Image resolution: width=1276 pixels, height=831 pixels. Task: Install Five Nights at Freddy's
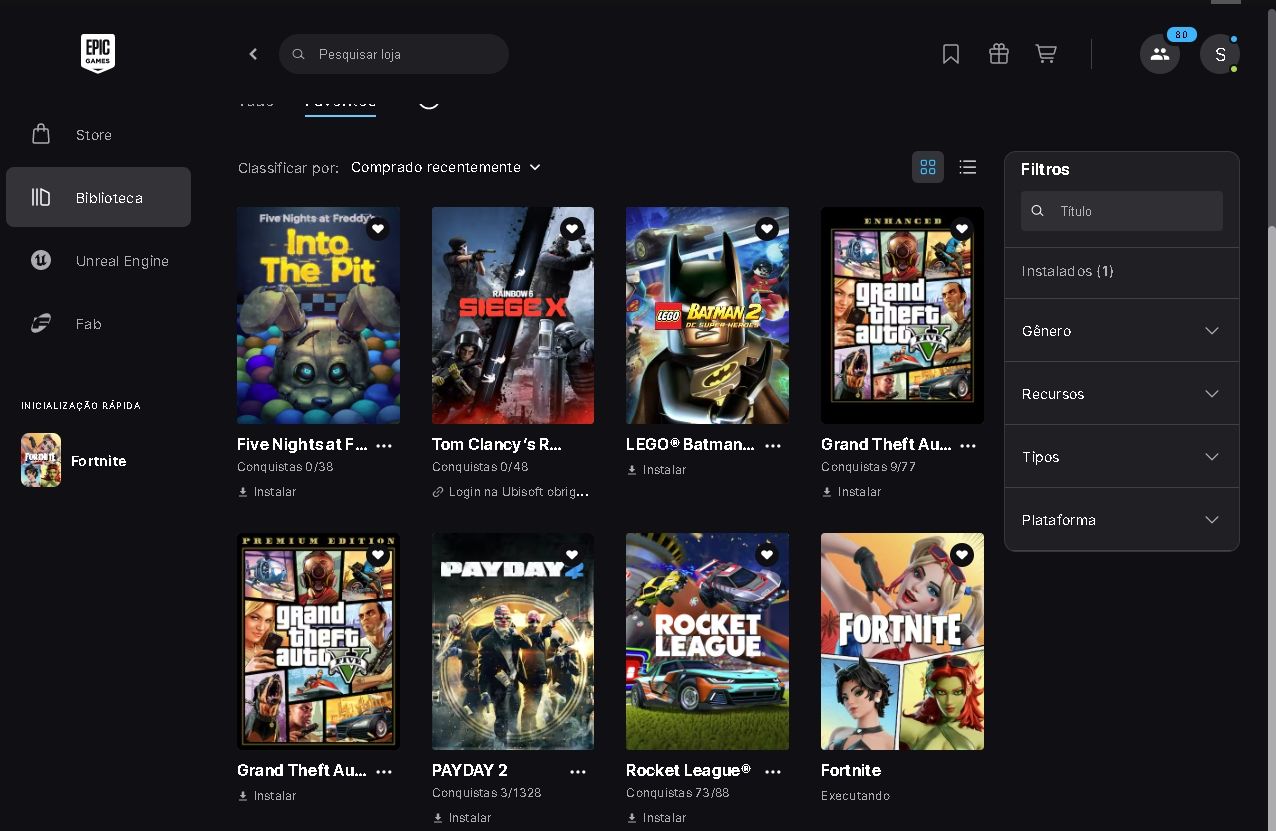[x=267, y=492]
